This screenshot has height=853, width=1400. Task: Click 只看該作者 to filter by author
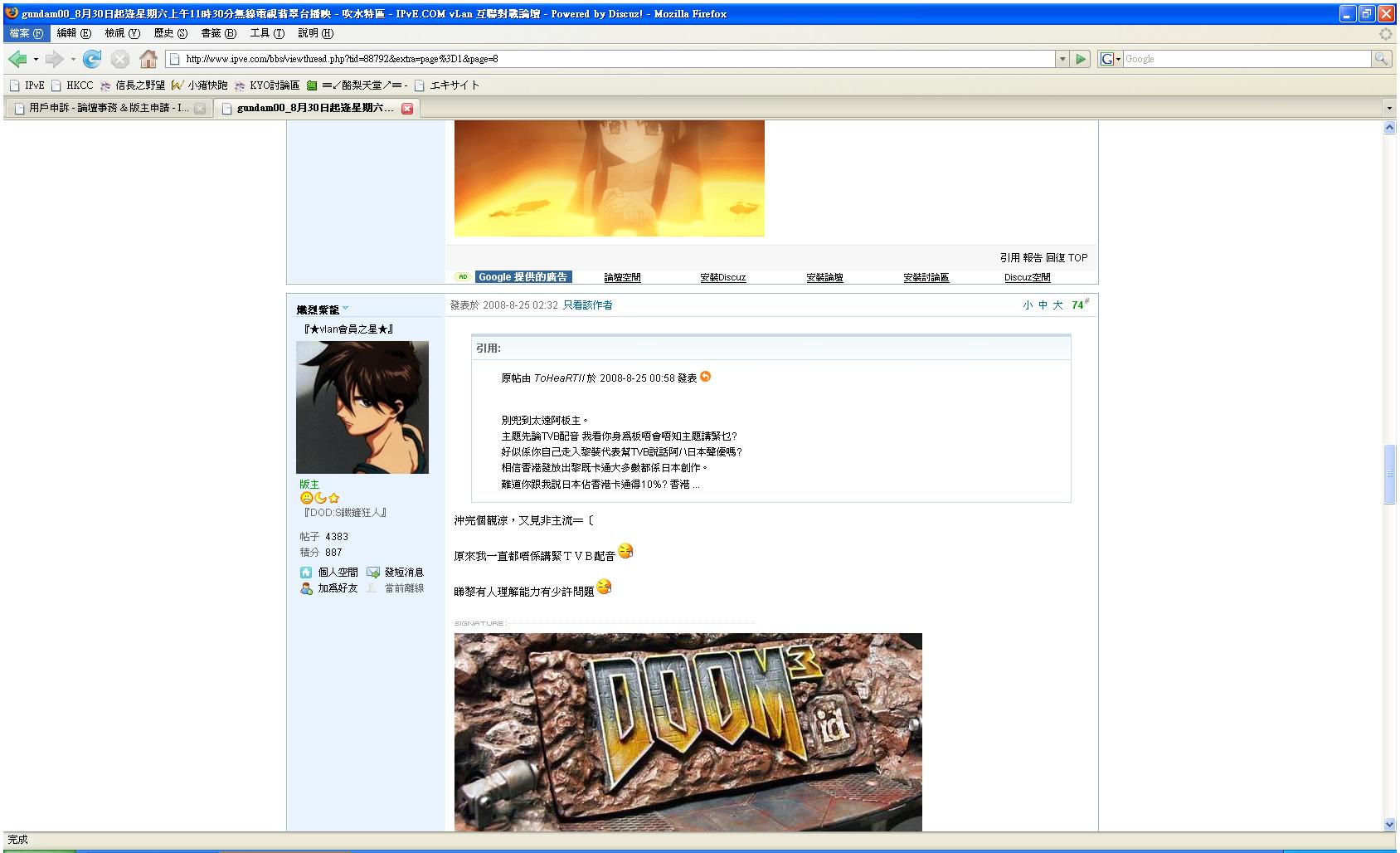[x=588, y=305]
